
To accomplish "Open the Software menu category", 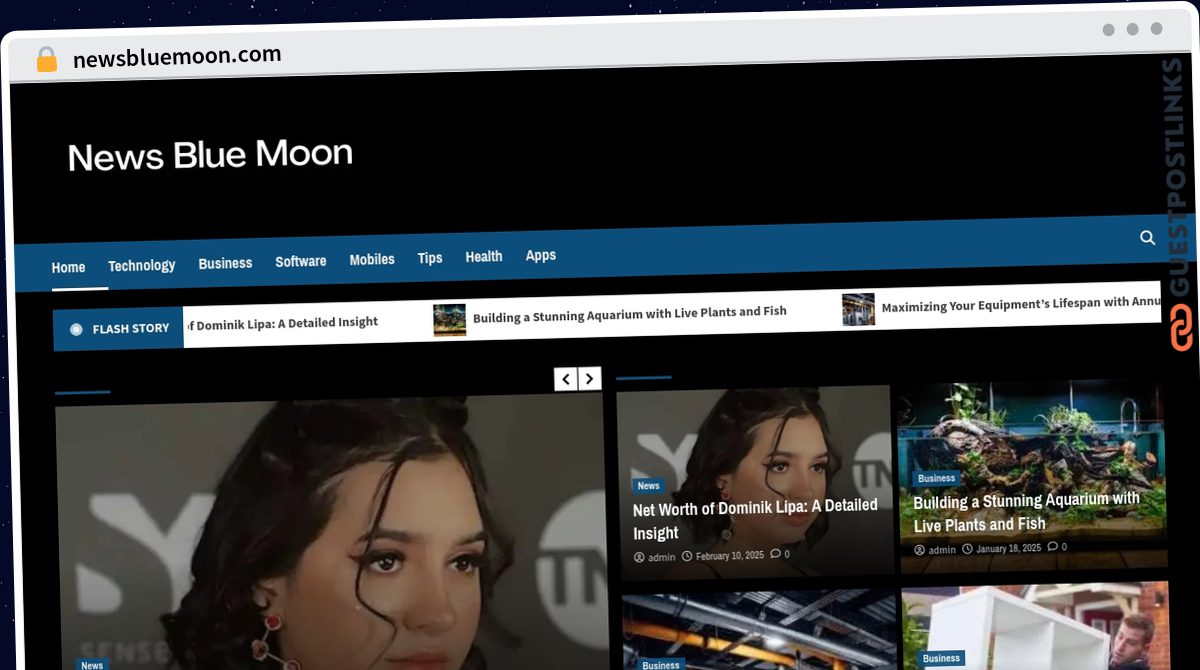I will pyautogui.click(x=301, y=261).
